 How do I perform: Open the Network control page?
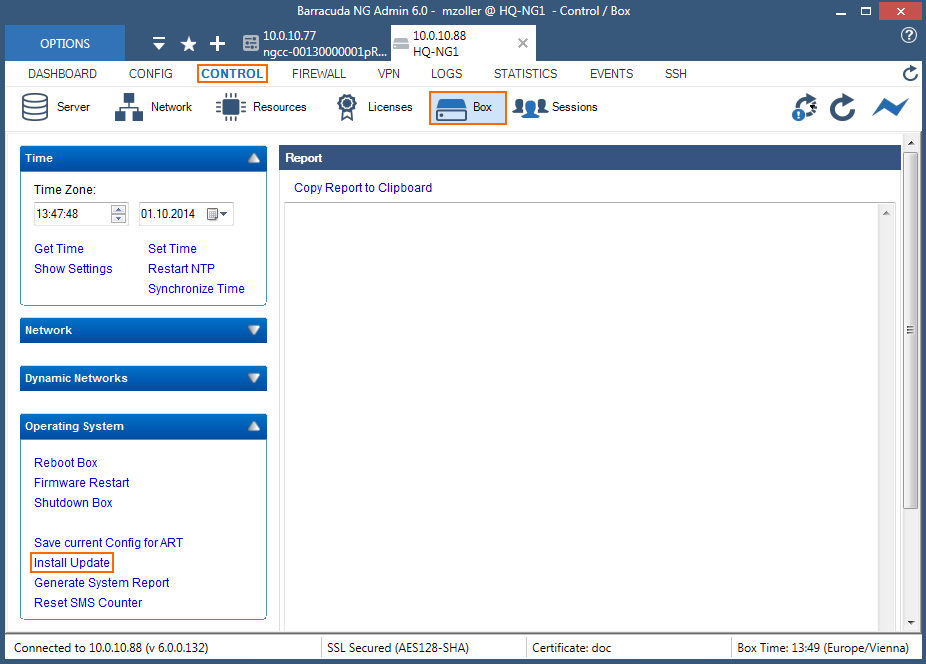tap(154, 108)
